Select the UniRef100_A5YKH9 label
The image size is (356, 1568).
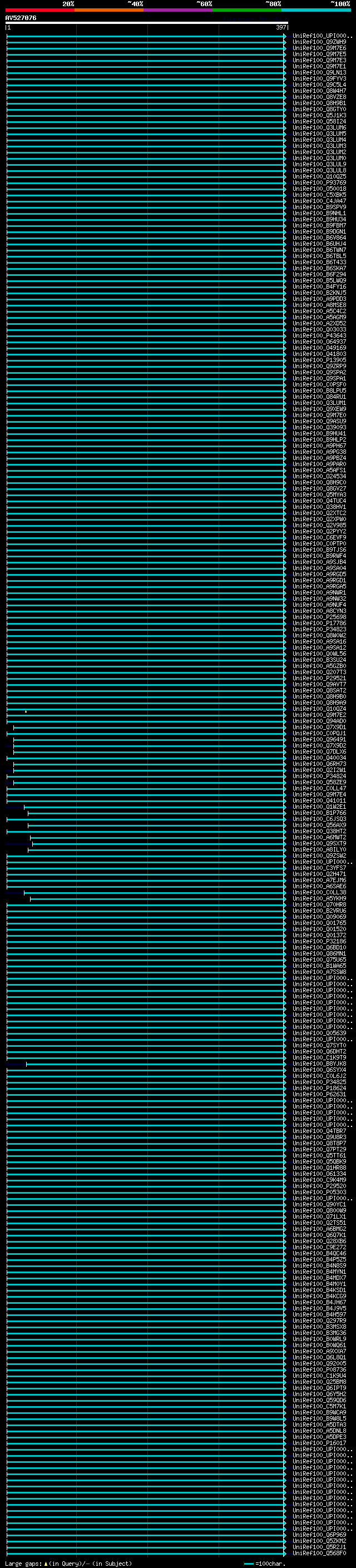[319, 898]
